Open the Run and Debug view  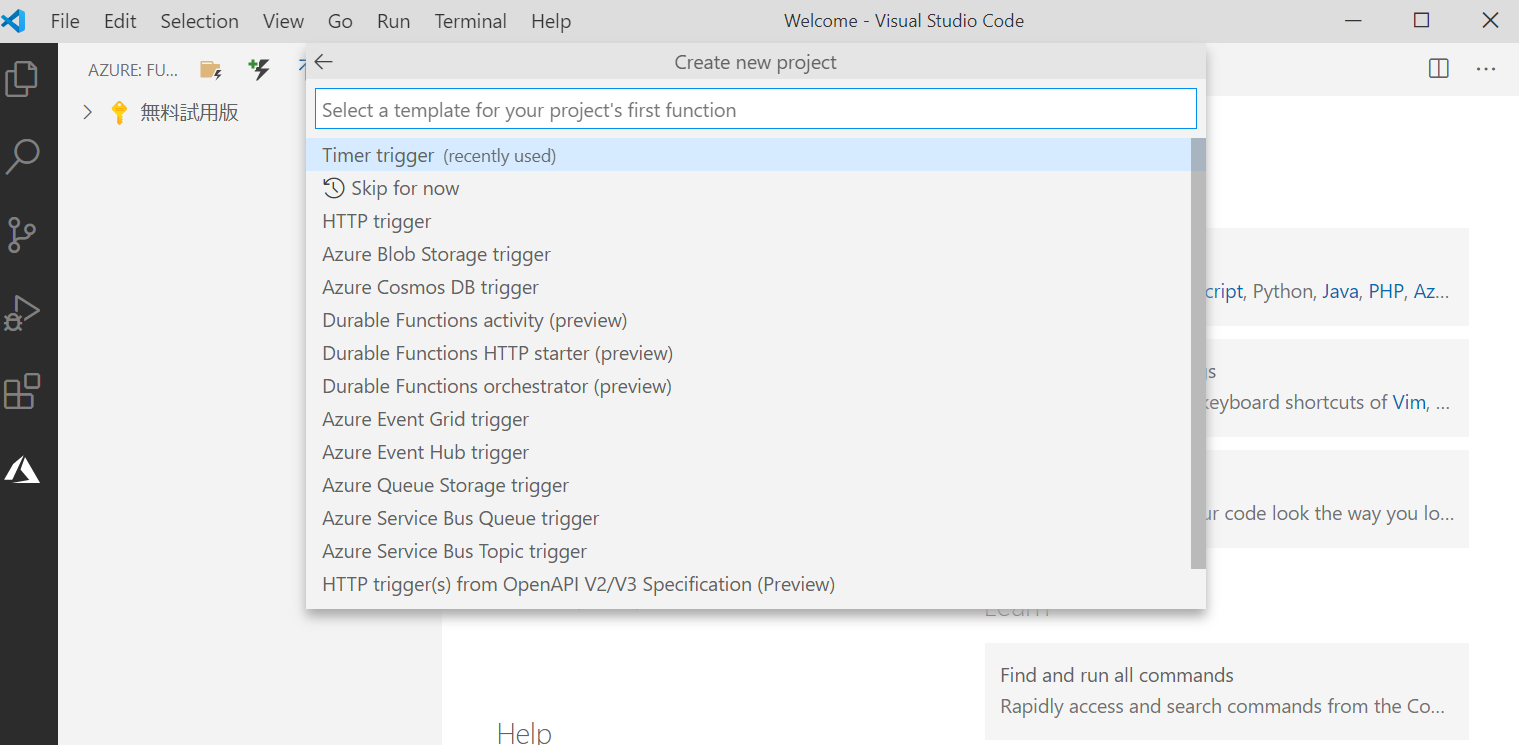coord(22,313)
